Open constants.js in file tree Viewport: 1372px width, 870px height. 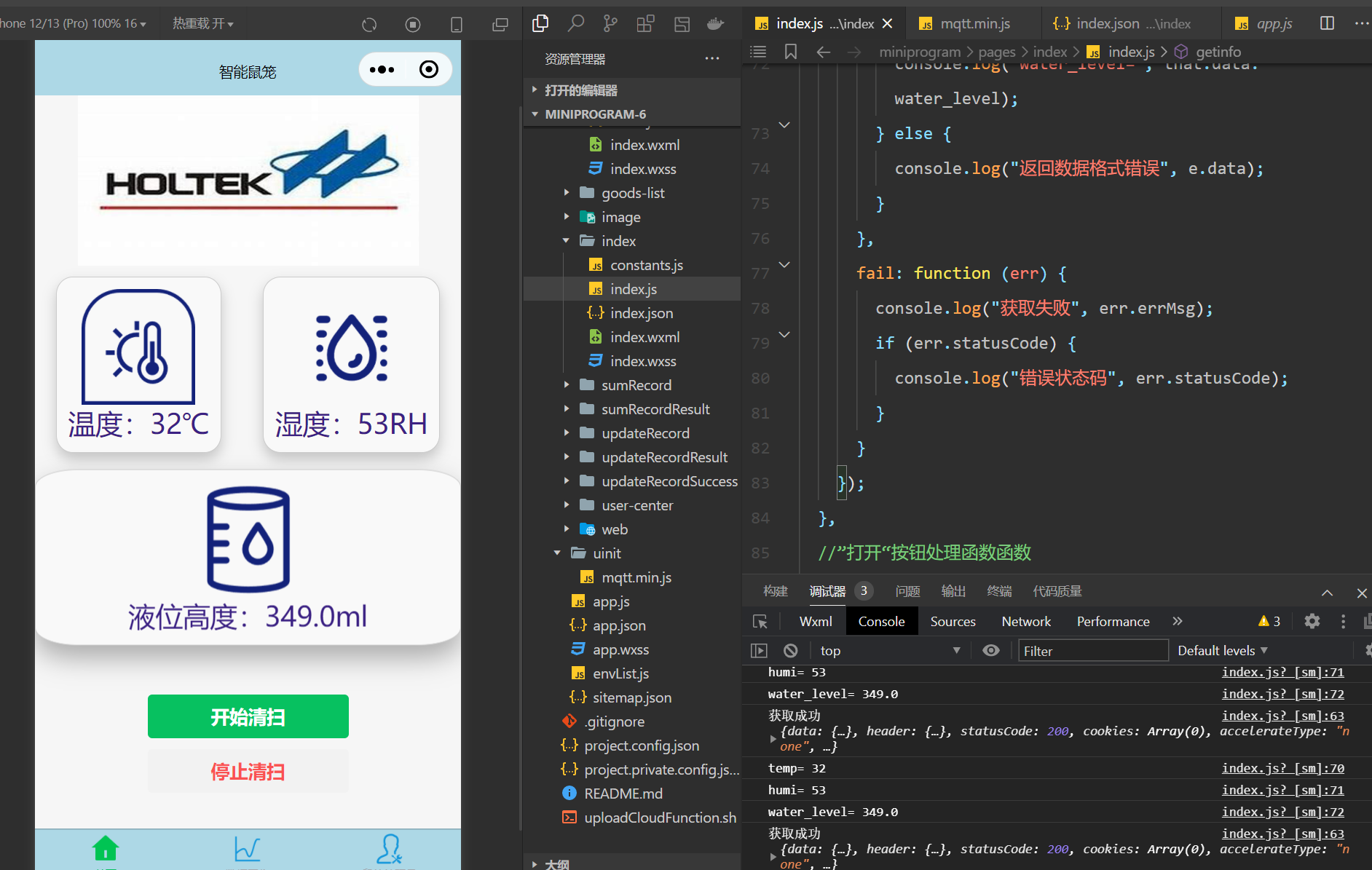(x=646, y=265)
